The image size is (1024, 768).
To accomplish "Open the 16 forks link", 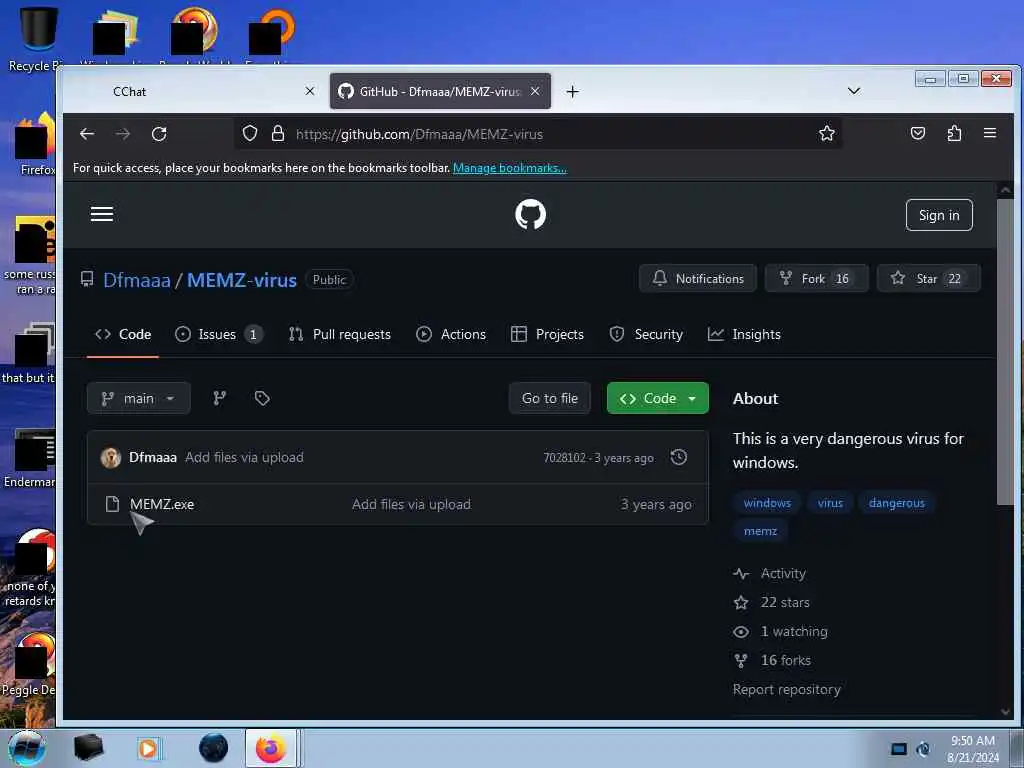I will 773,660.
